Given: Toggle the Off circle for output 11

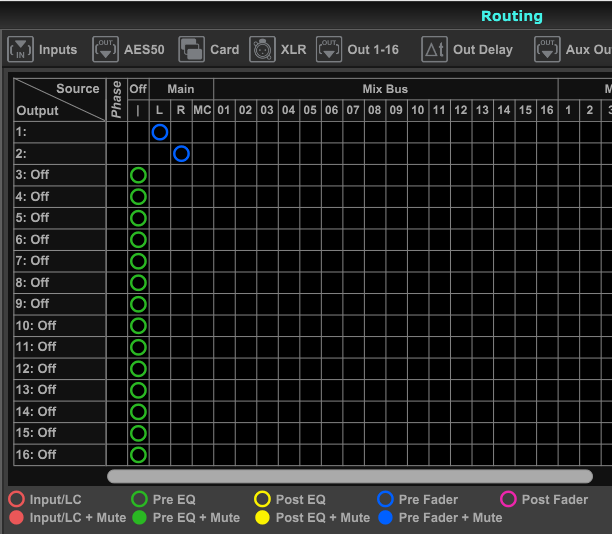Looking at the screenshot, I should click(138, 347).
